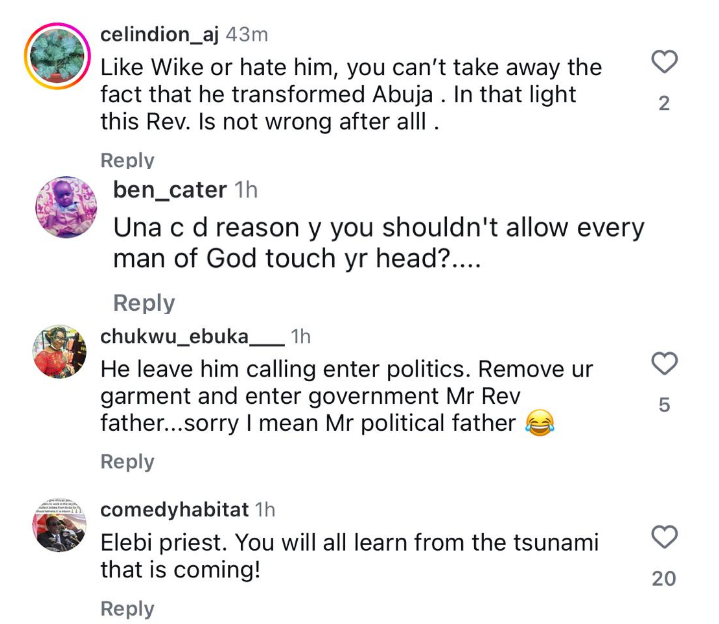Viewport: 719px width, 624px height.
Task: Select the 43m timestamp next to celindion_aj
Action: coord(247,34)
